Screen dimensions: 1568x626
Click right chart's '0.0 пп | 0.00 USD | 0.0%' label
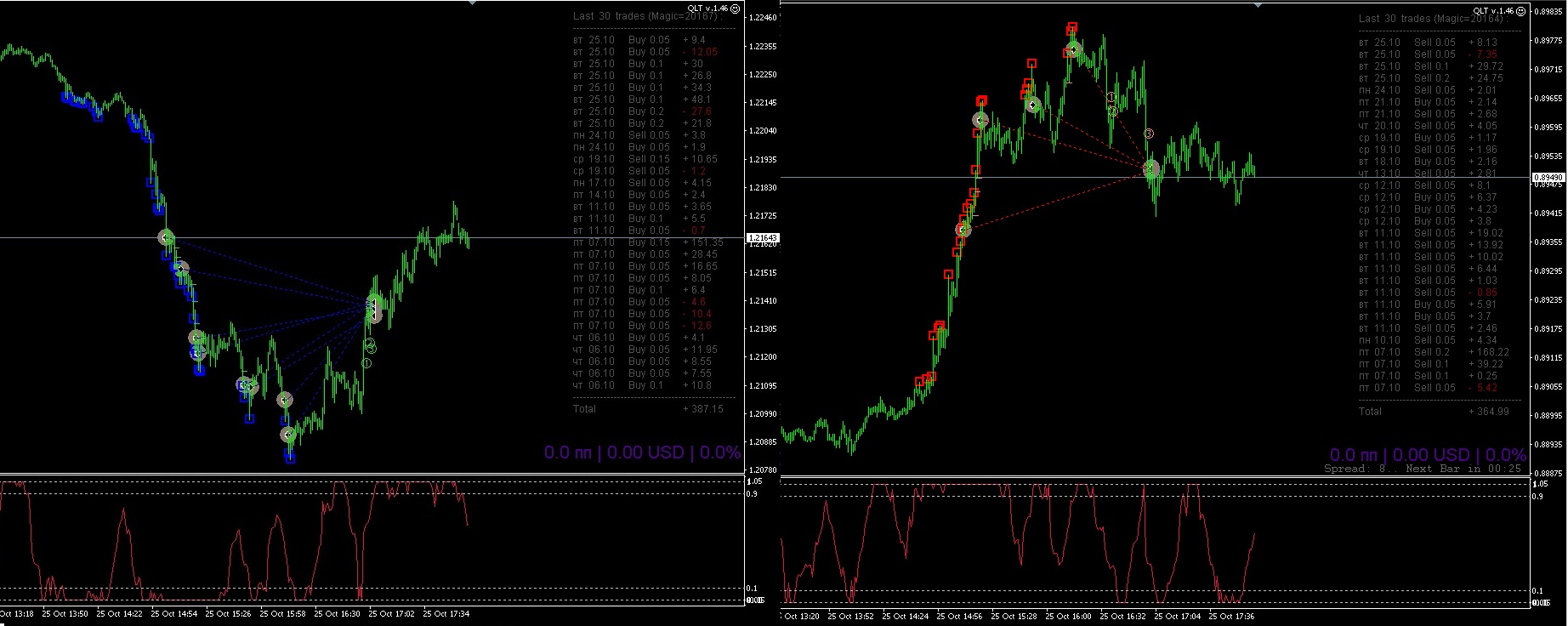[1428, 455]
